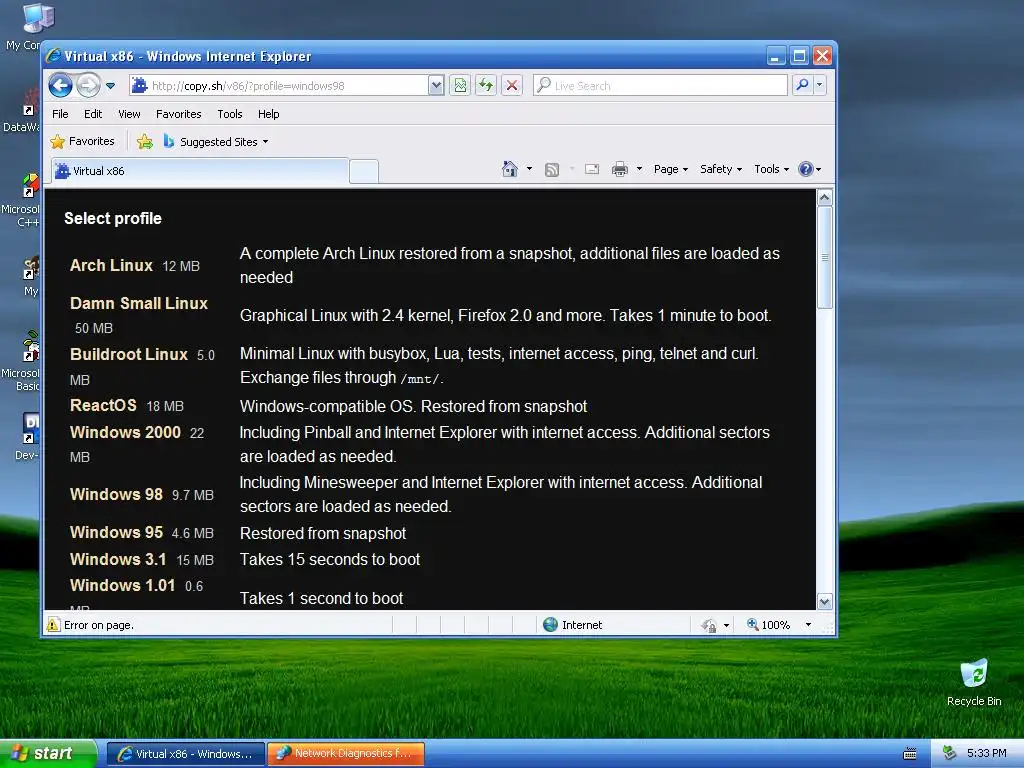Click the vertical scrollbar thumb
The height and width of the screenshot is (768, 1024).
point(825,257)
